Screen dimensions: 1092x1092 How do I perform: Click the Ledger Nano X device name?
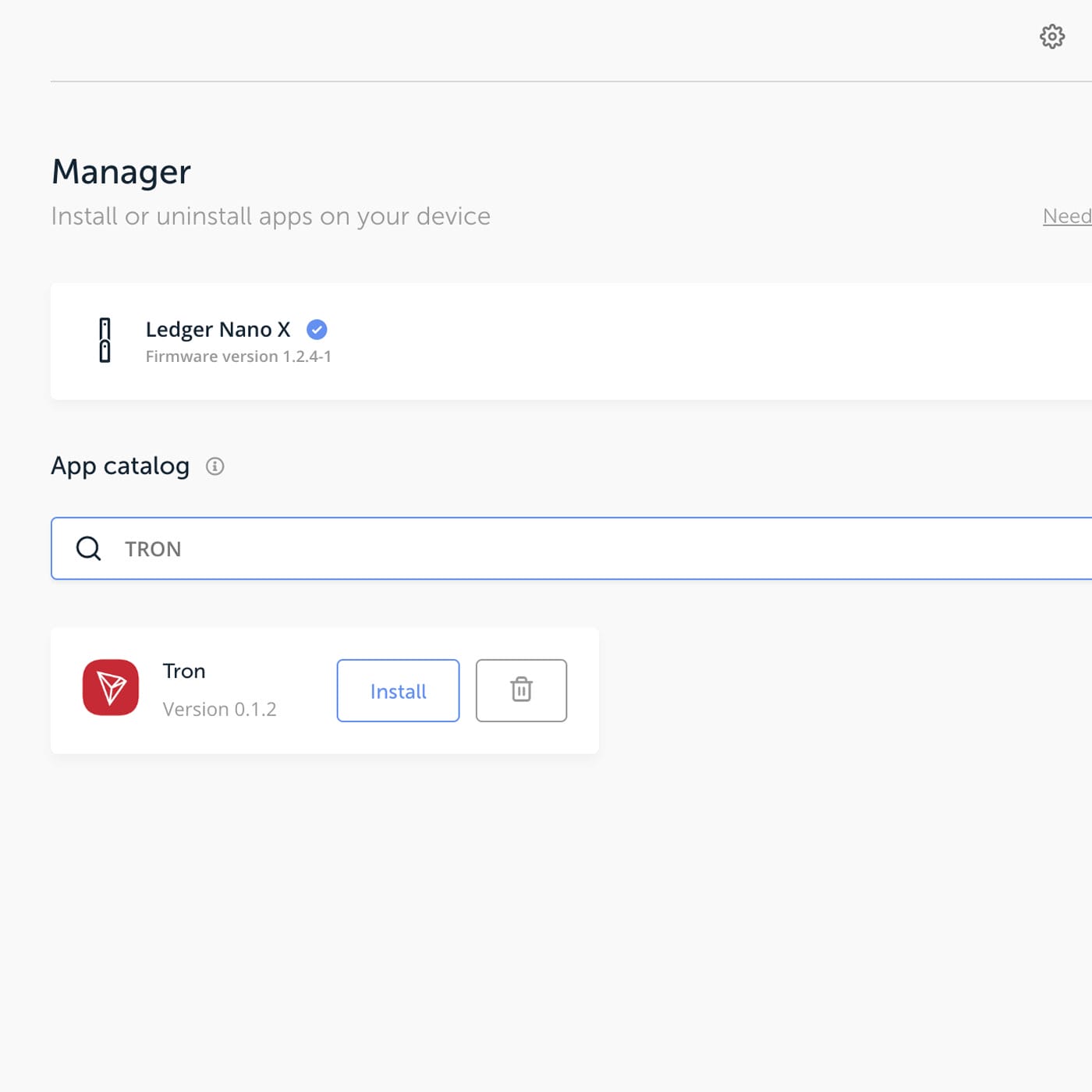pos(218,330)
